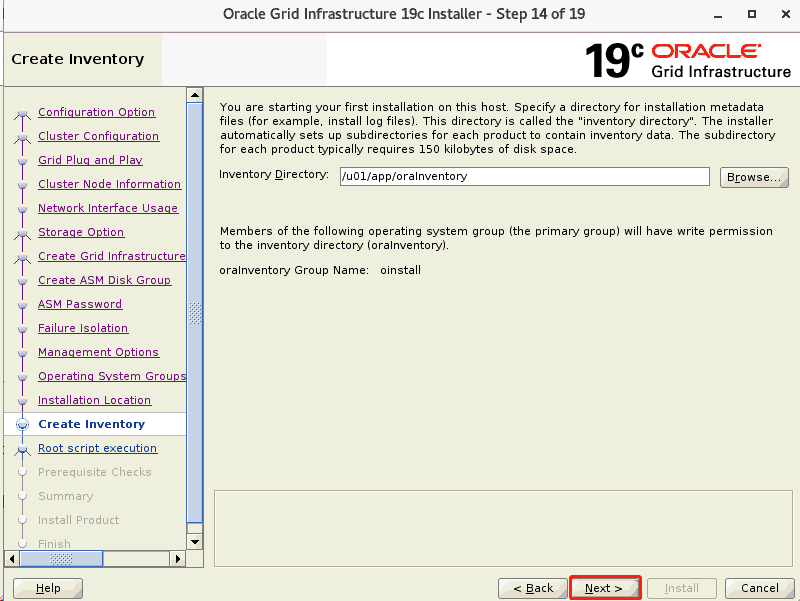Click the message area at bottom
Image resolution: width=800 pixels, height=601 pixels.
pos(503,529)
